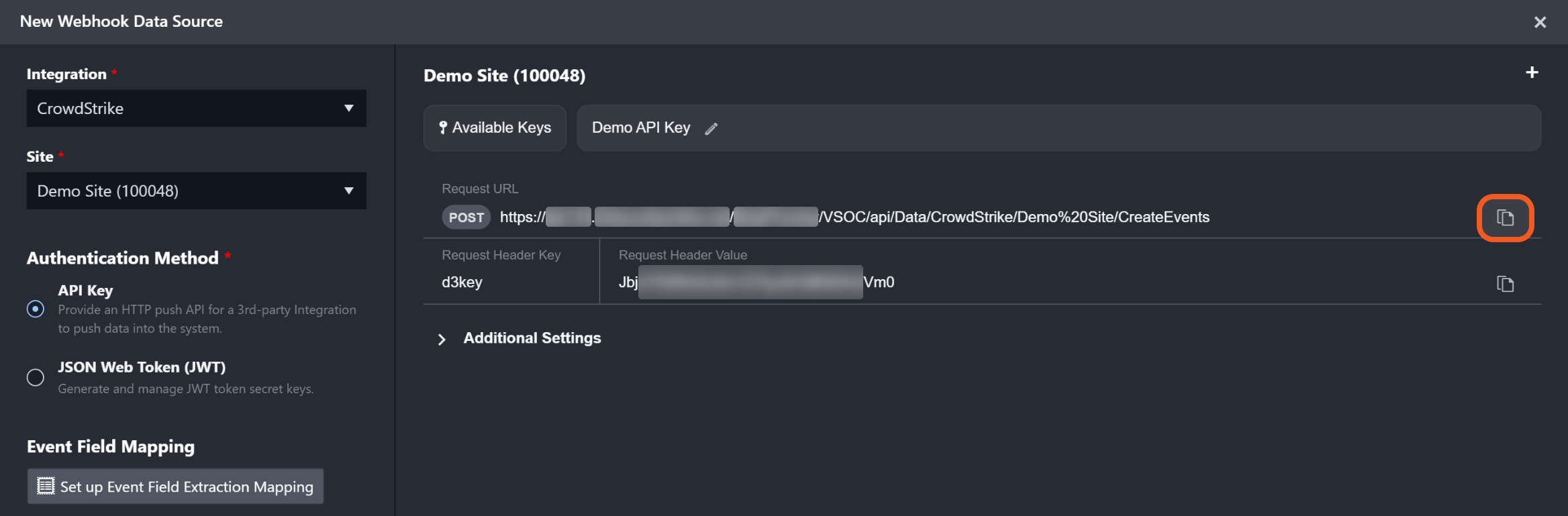The image size is (1568, 516).
Task: Click the POST method badge
Action: point(466,217)
